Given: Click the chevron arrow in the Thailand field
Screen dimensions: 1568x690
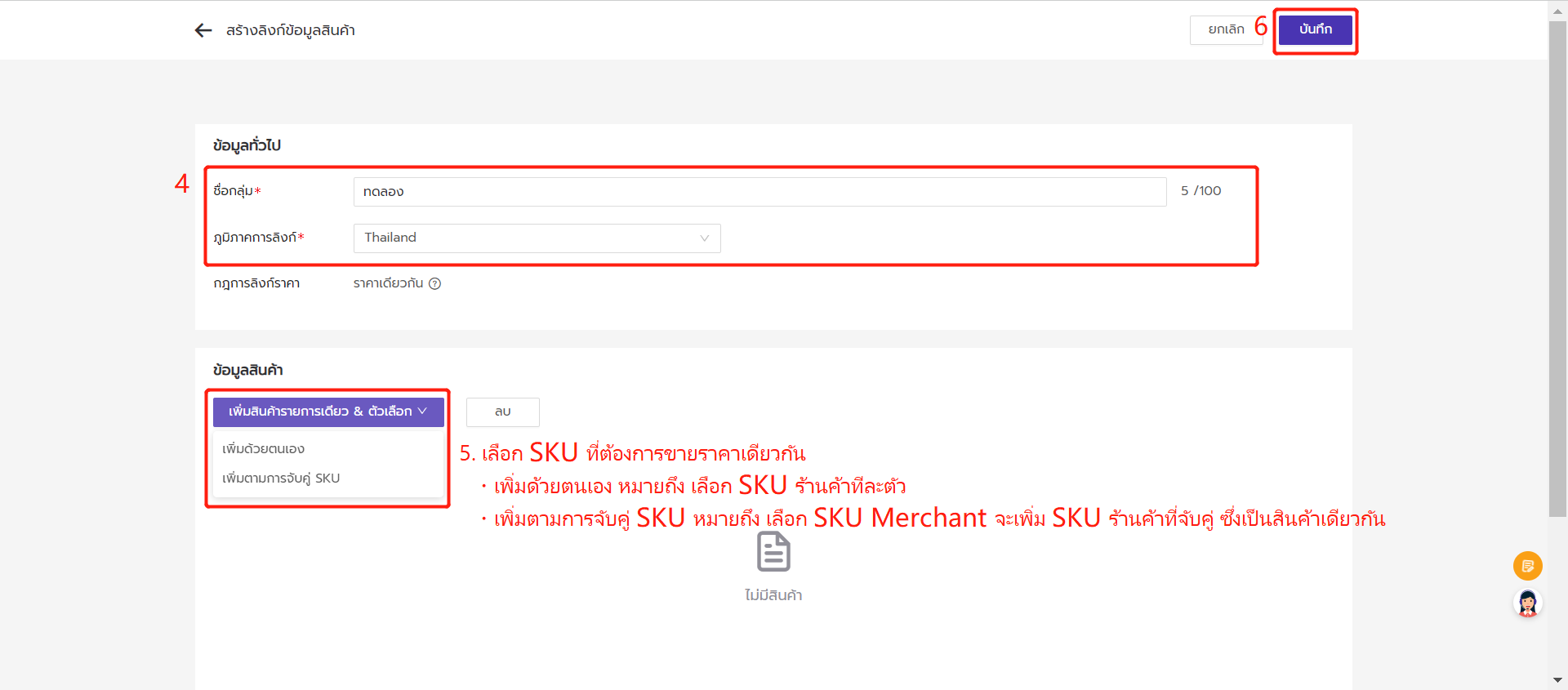Looking at the screenshot, I should (704, 238).
